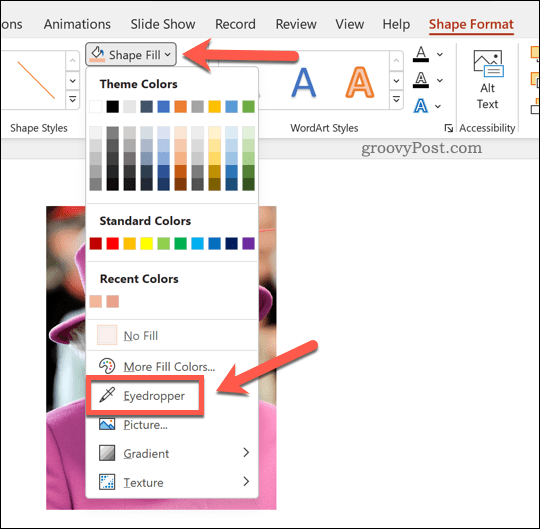The image size is (540, 529).
Task: Open the Text Outline dropdown arrow
Action: (x=440, y=80)
